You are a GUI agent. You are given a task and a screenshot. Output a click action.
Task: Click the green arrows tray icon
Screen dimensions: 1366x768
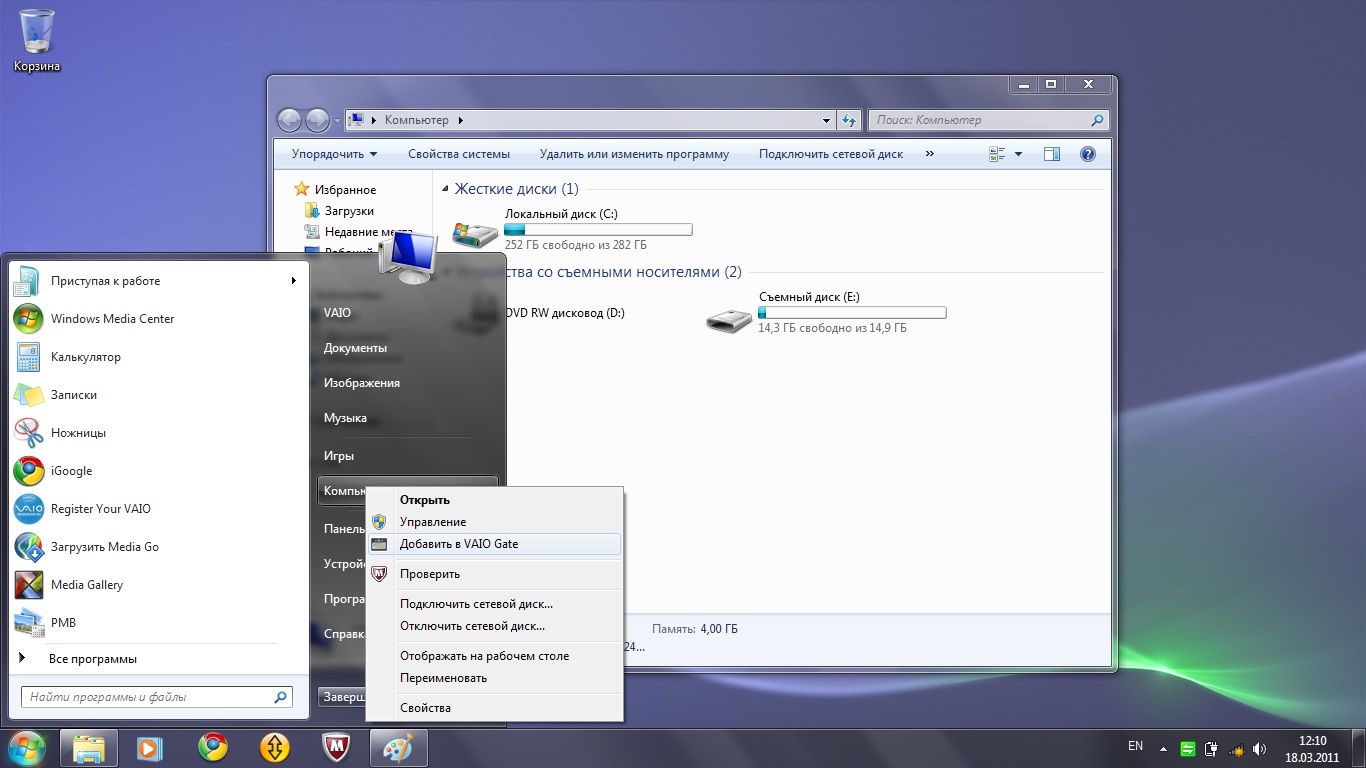coord(1188,748)
